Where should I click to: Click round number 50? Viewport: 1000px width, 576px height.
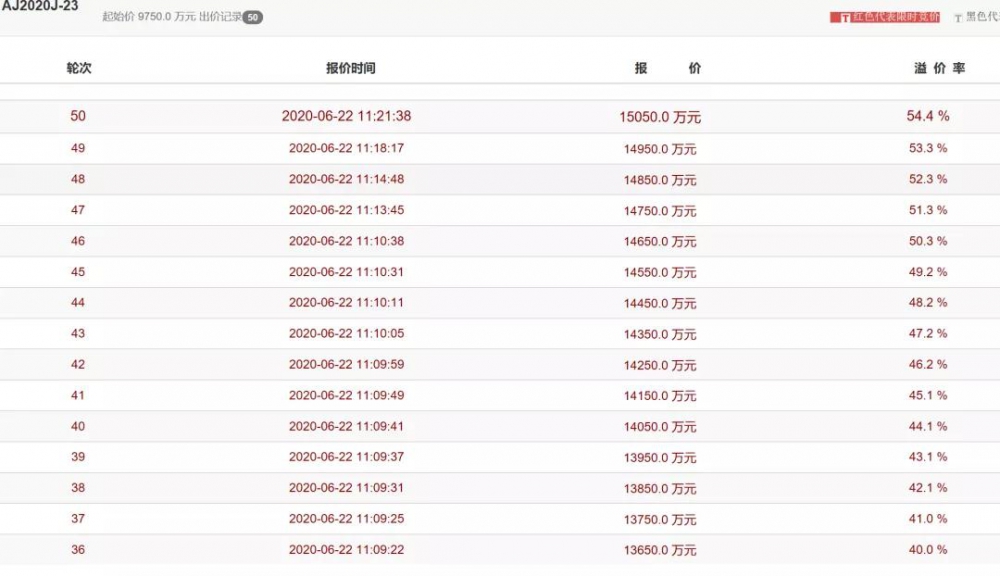pyautogui.click(x=78, y=115)
